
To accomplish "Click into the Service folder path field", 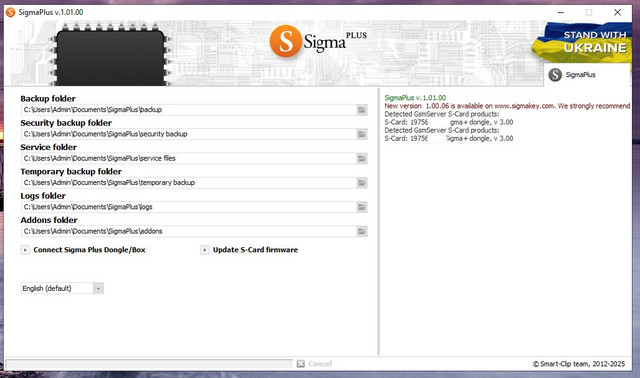I will [189, 158].
